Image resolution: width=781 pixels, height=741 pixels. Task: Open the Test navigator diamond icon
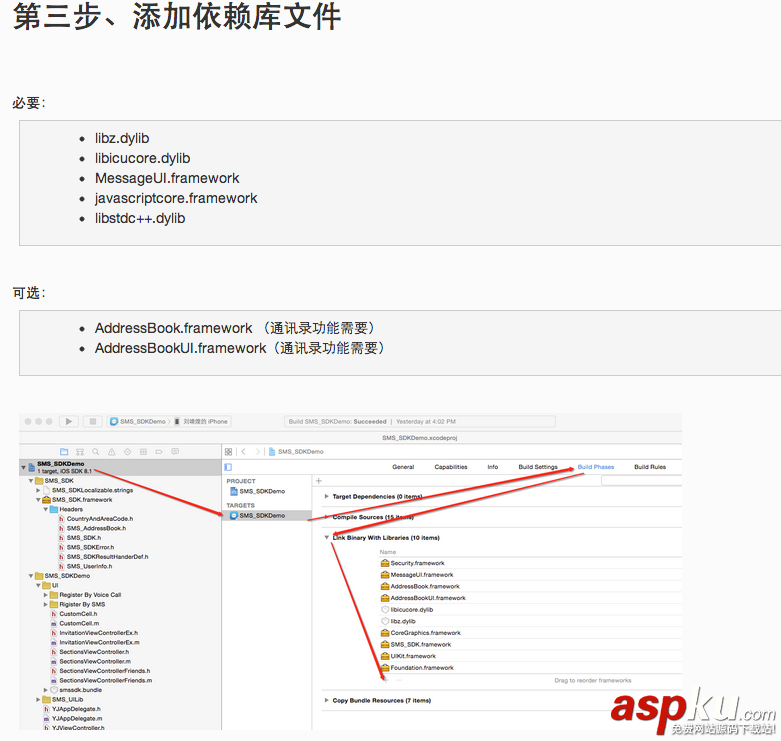coord(128,452)
